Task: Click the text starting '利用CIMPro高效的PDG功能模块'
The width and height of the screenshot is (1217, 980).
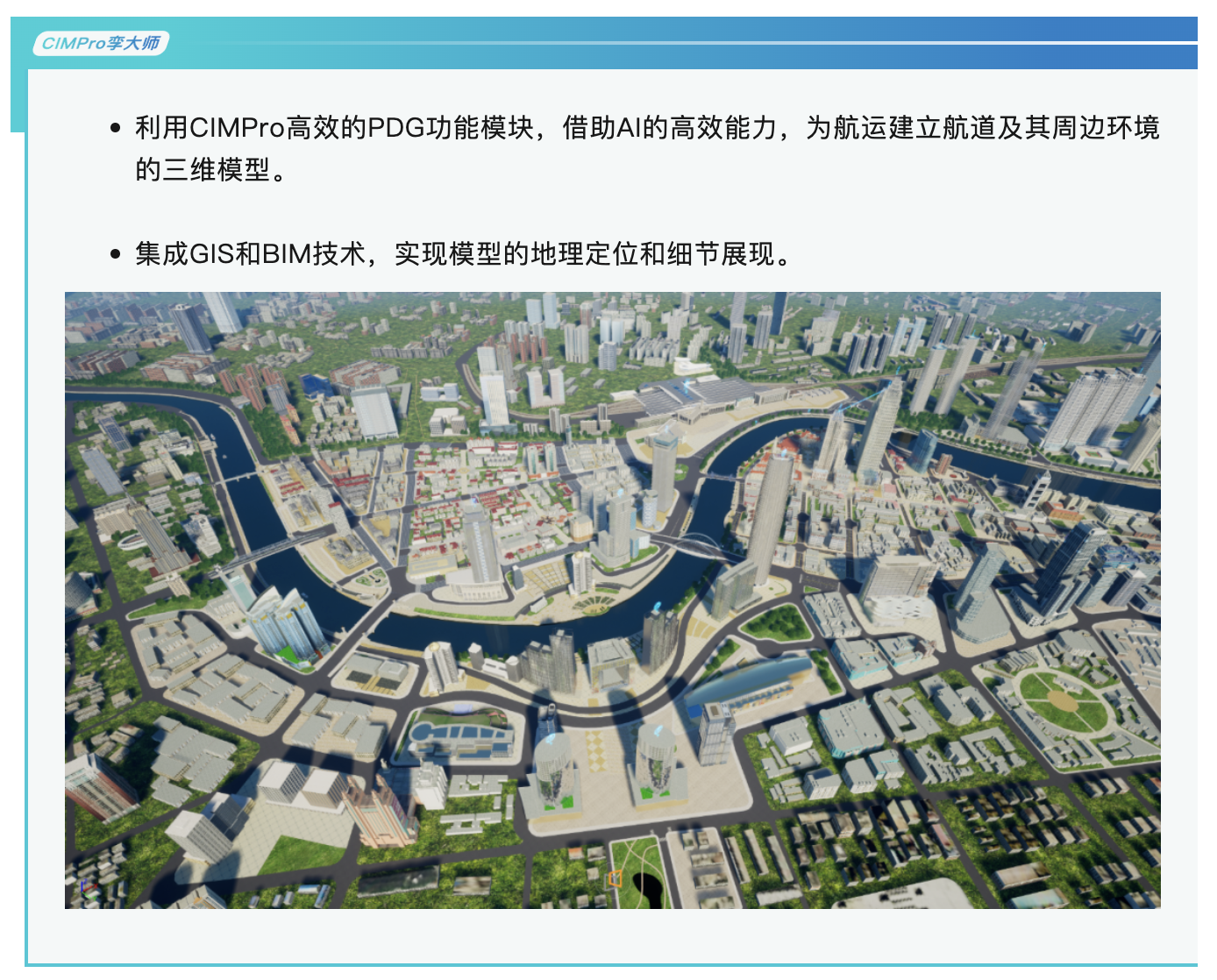Action: [x=647, y=148]
